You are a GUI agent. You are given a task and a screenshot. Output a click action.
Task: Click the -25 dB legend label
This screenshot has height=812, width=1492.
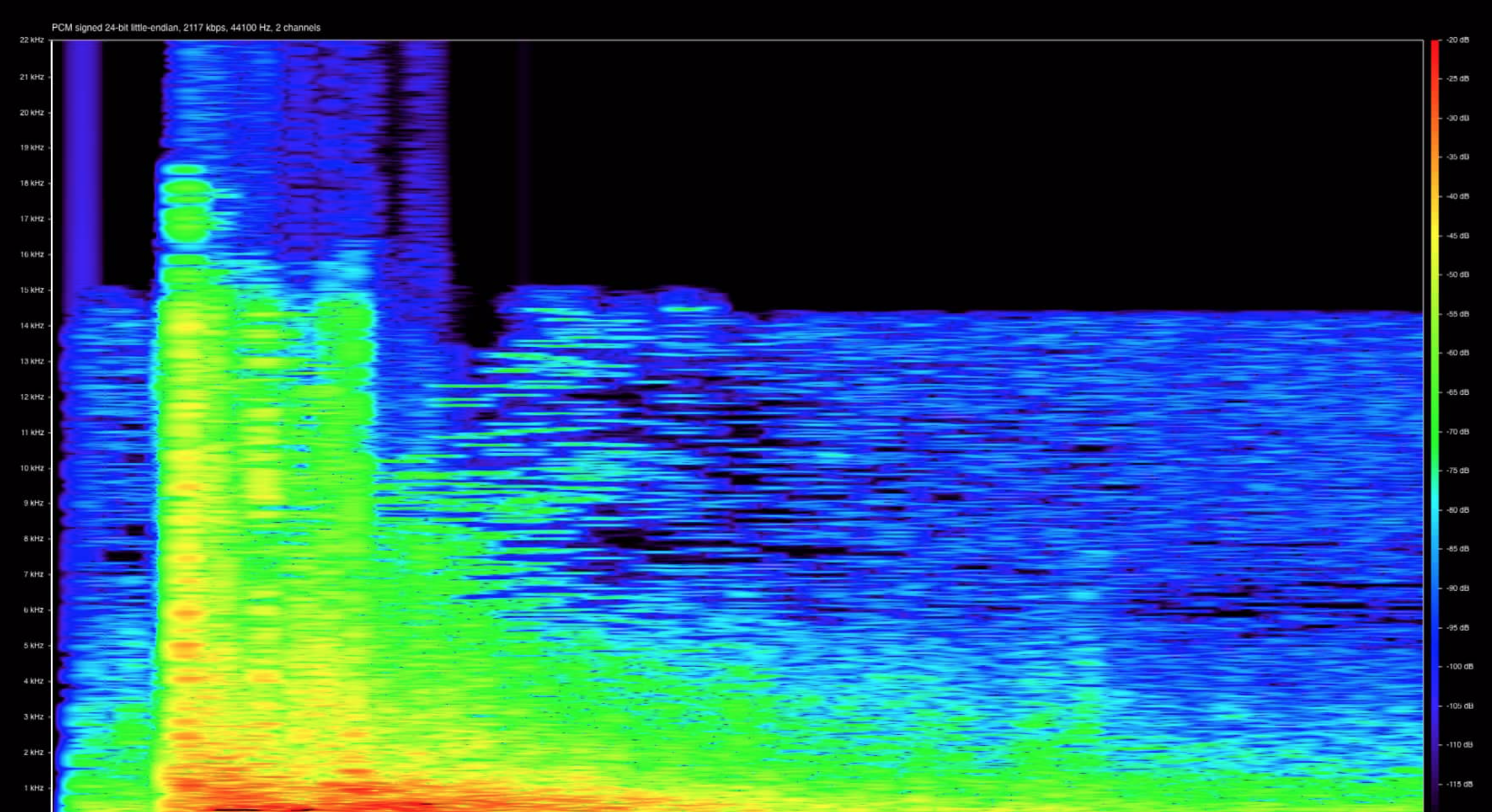[x=1457, y=79]
